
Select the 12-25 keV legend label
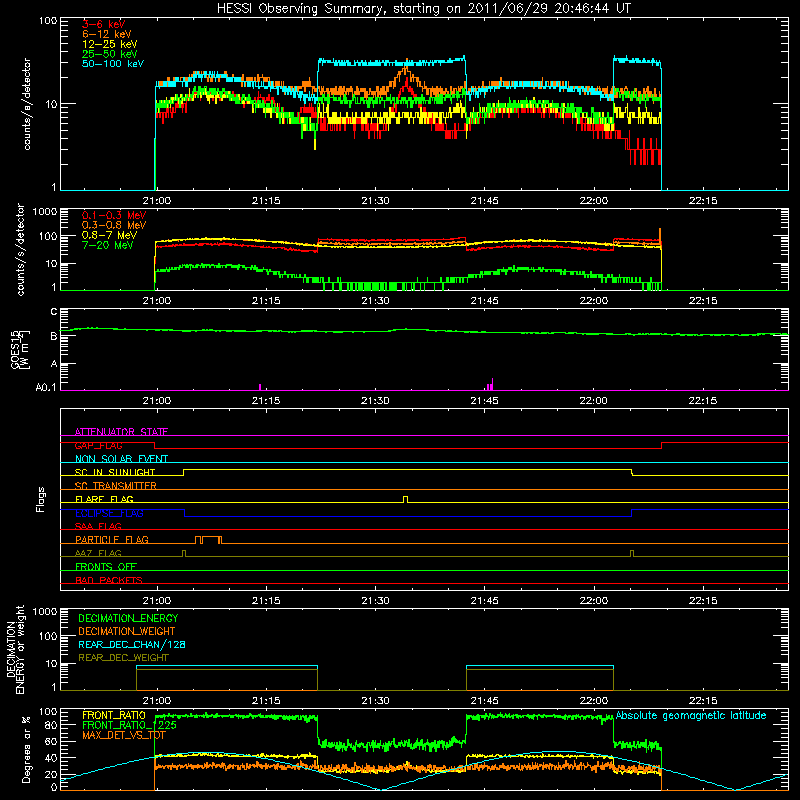[x=110, y=44]
